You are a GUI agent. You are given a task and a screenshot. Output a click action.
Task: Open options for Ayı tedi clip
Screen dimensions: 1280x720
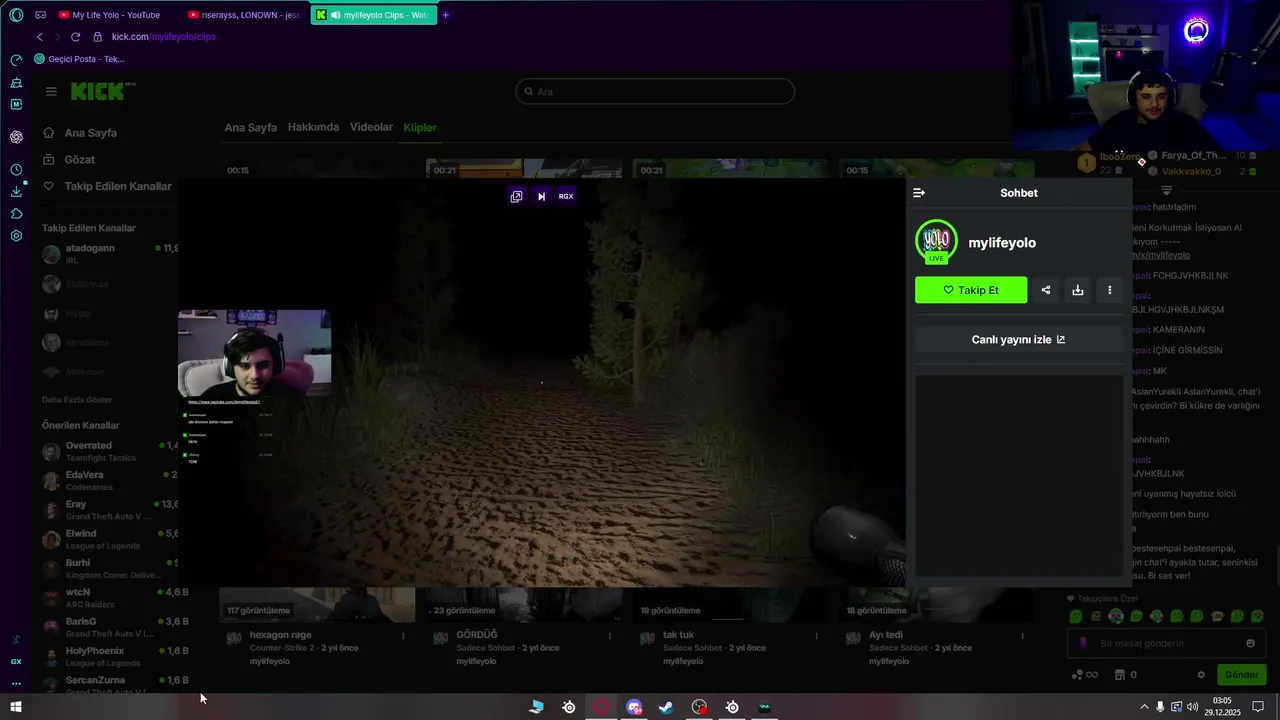[1022, 636]
